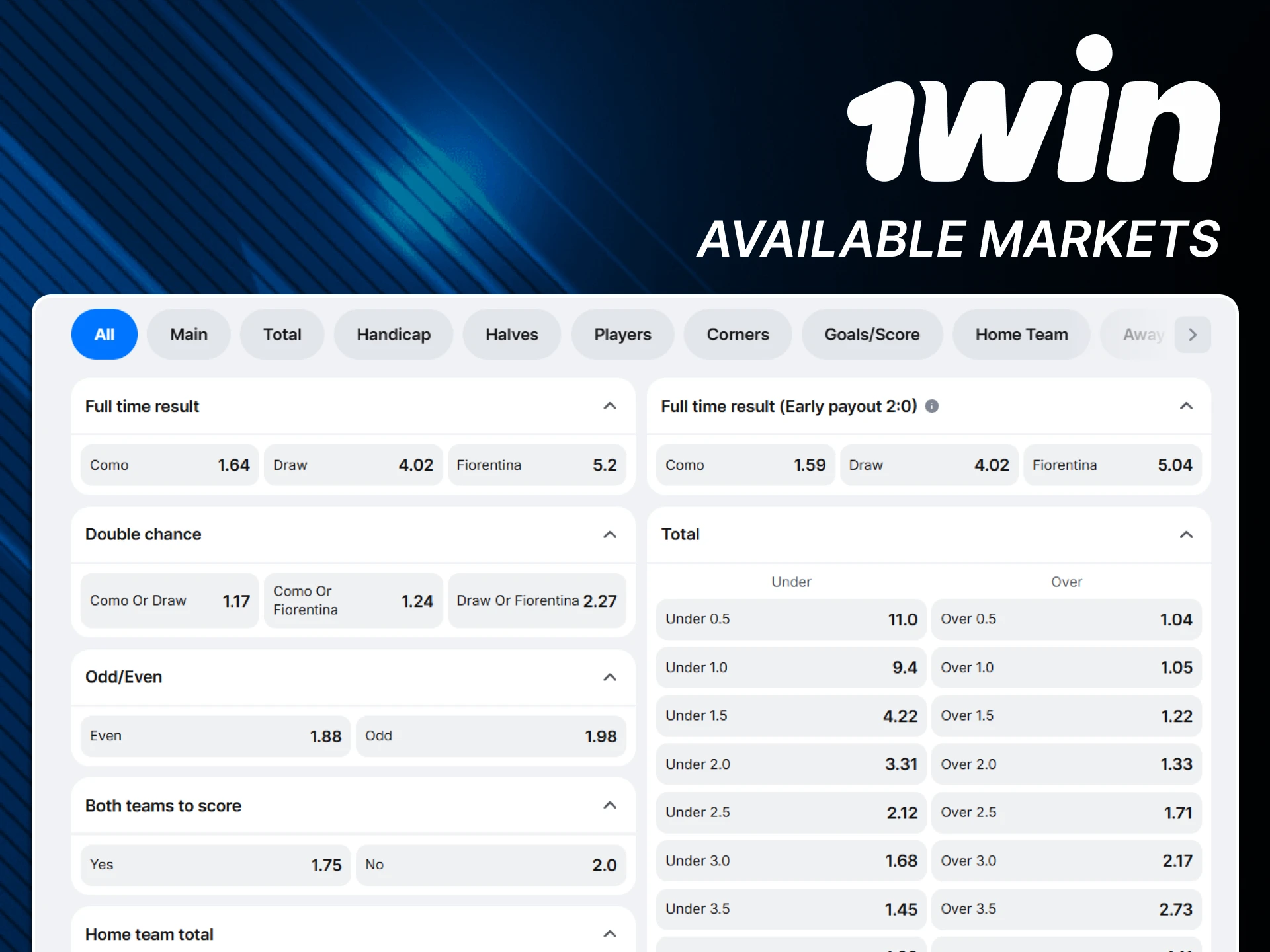Switch to the Goals/Score tab
1270x952 pixels.
click(872, 334)
